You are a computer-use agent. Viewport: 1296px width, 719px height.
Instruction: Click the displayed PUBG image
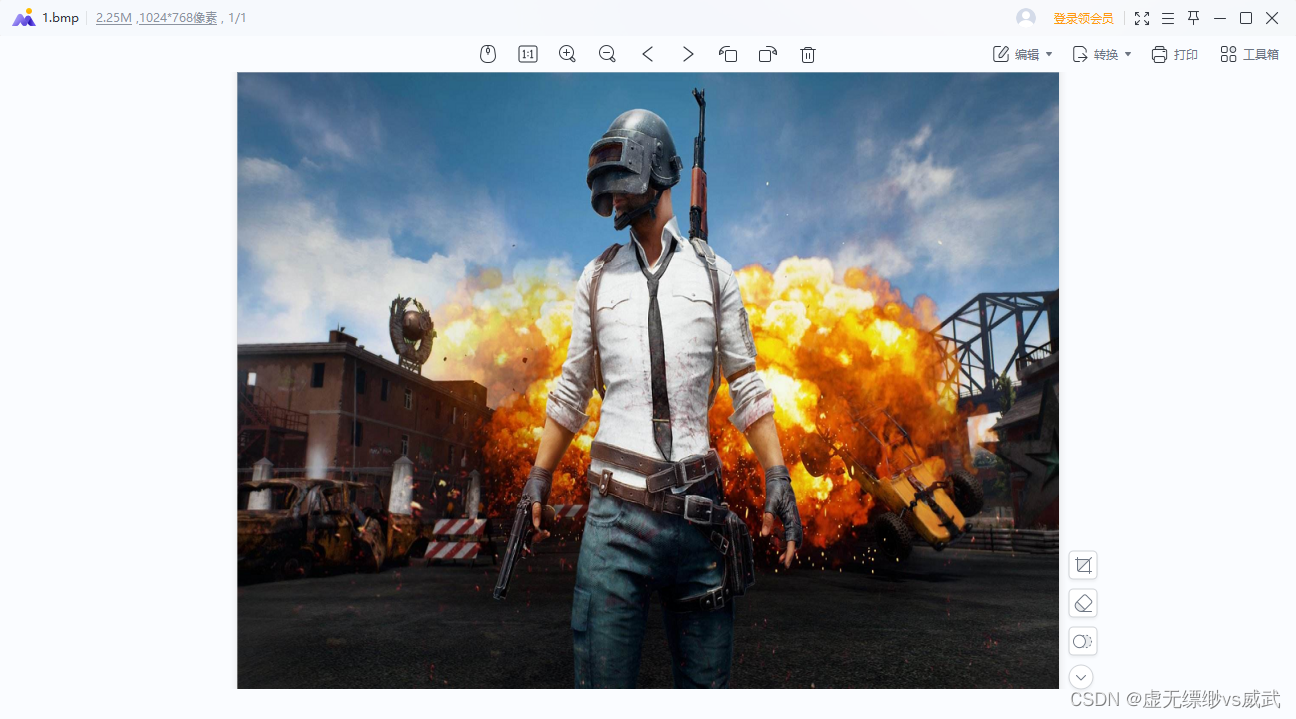[x=648, y=380]
